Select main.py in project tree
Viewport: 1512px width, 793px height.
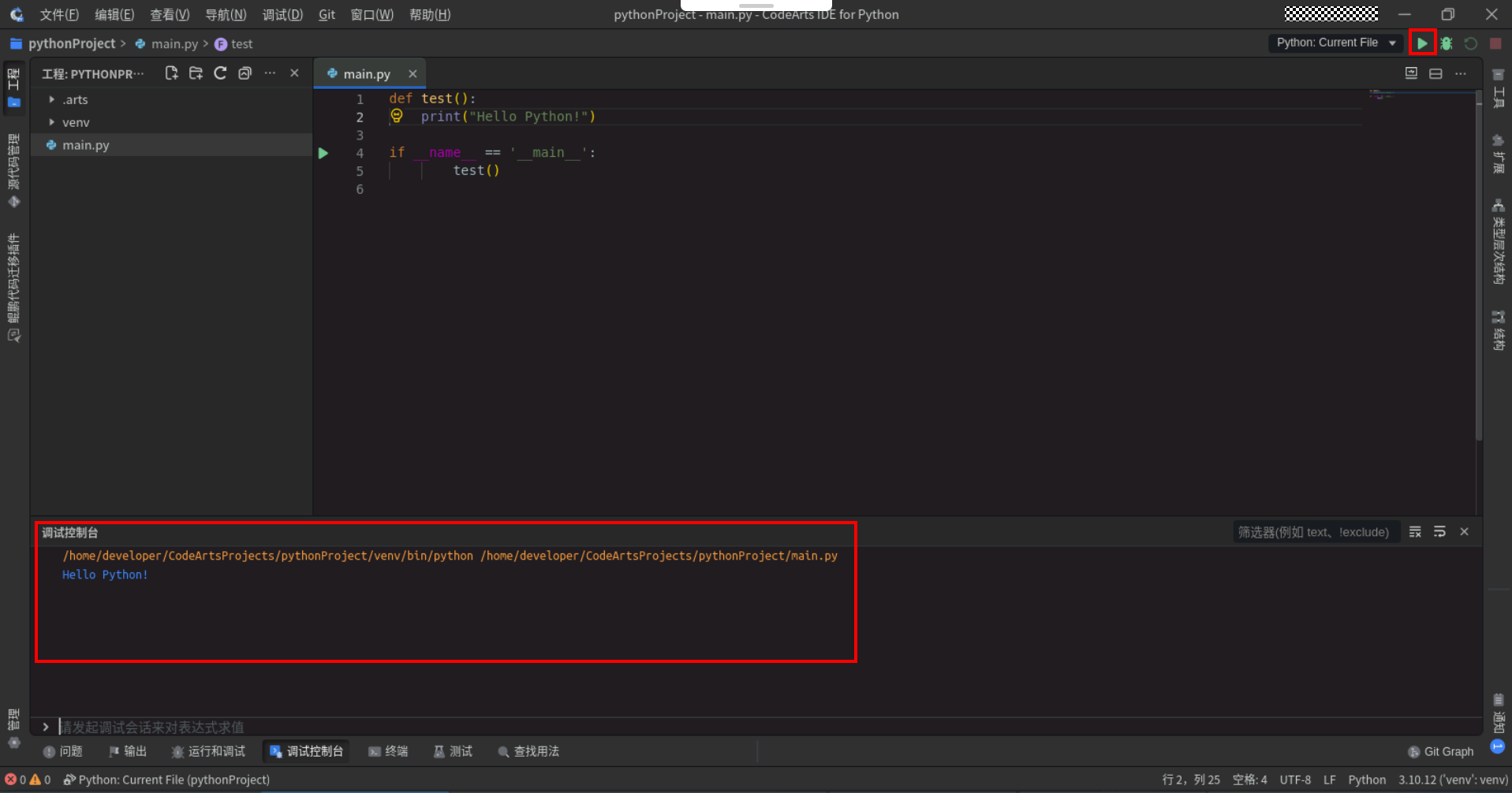click(x=171, y=145)
